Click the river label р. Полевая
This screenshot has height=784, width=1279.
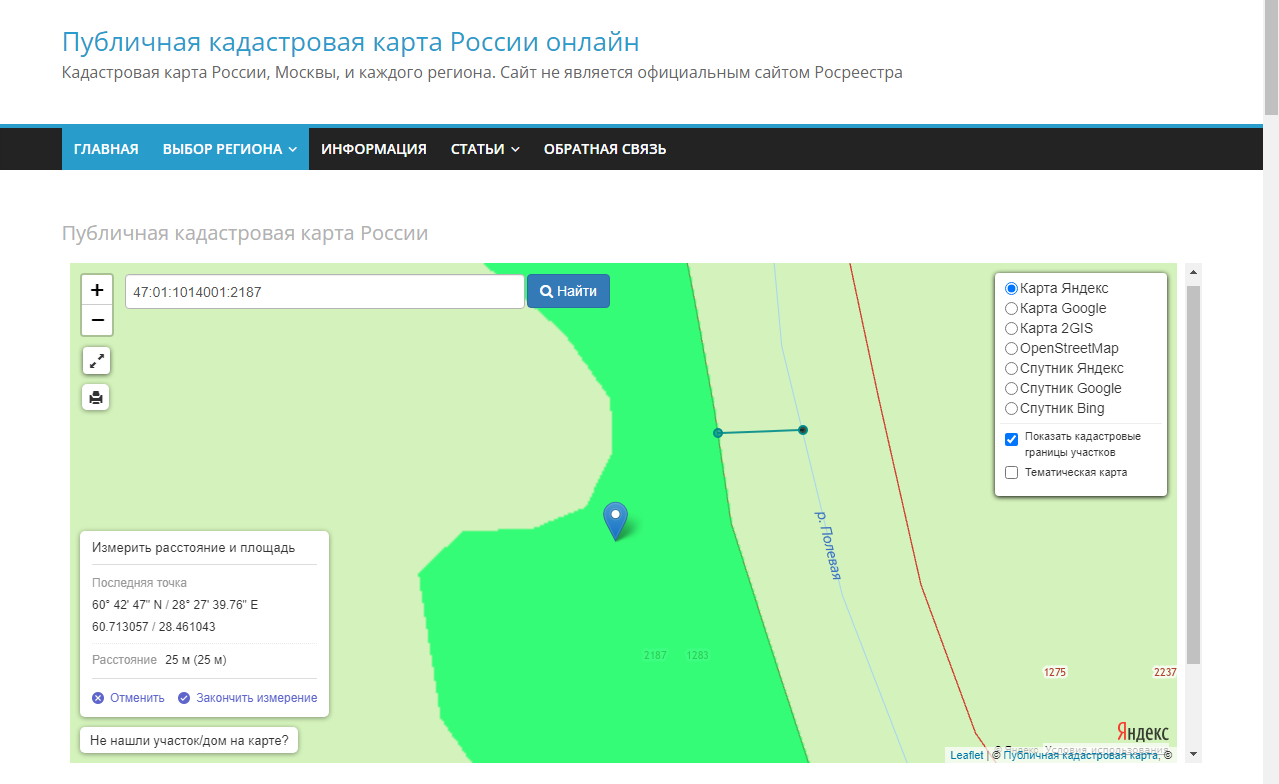tap(829, 544)
